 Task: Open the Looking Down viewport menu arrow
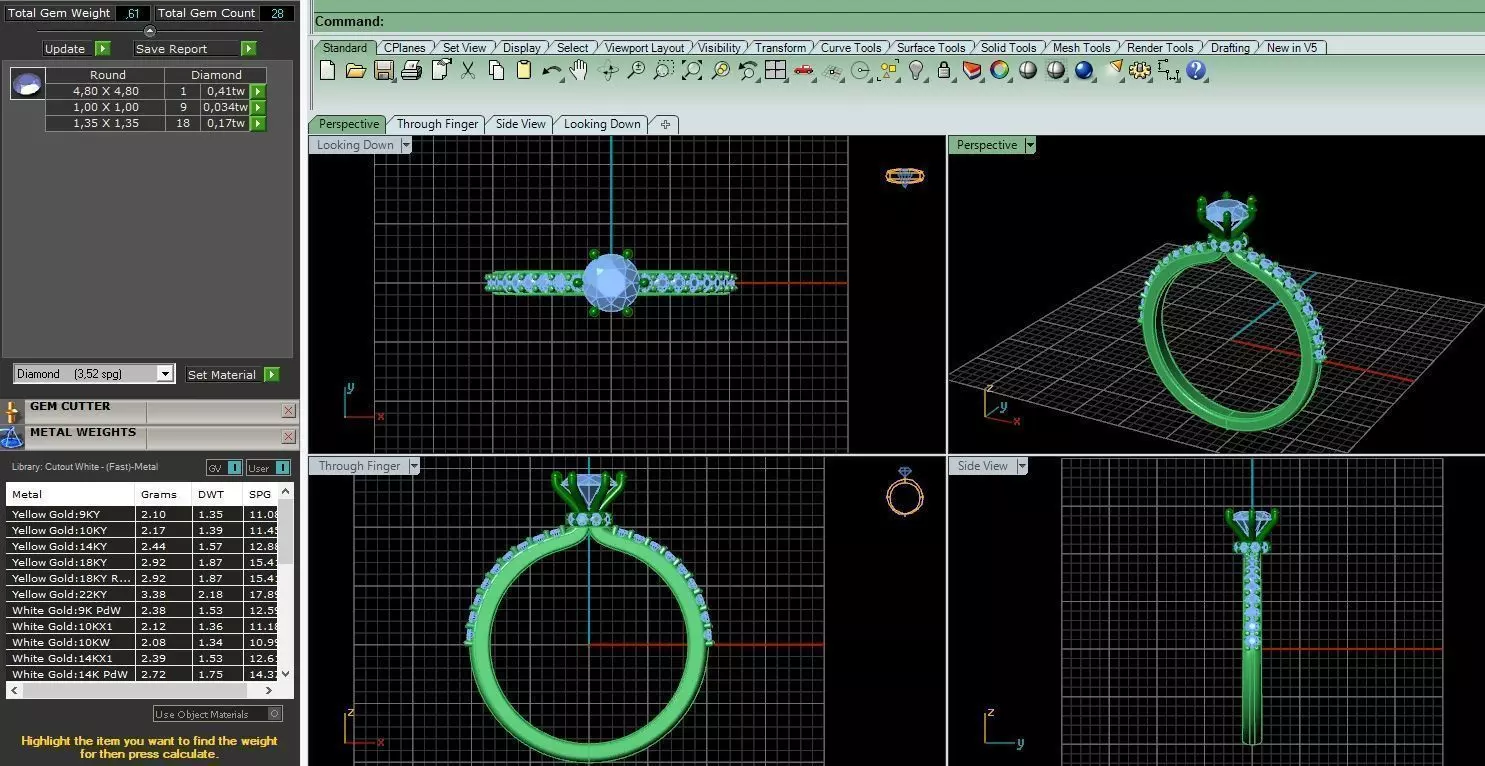tap(406, 145)
